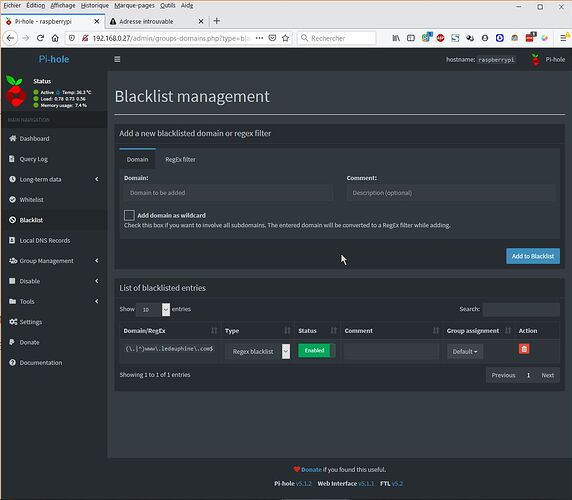
Task: Reload the page in Firefox toolbar
Action: (40, 38)
